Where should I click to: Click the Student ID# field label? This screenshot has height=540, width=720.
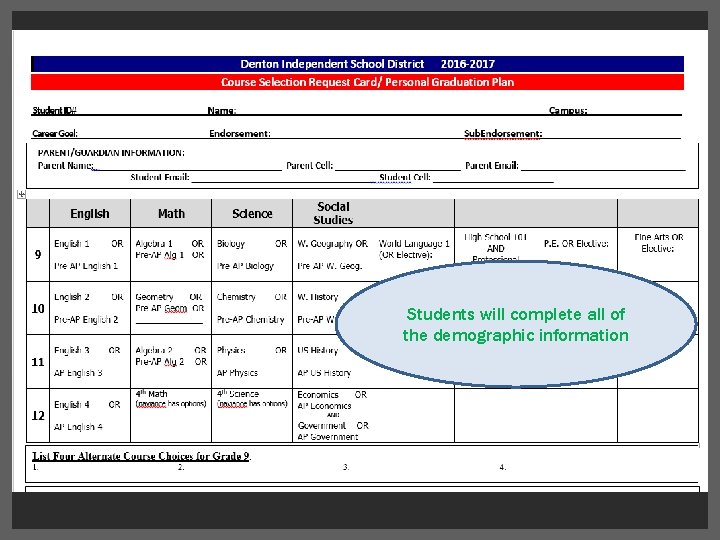point(54,110)
